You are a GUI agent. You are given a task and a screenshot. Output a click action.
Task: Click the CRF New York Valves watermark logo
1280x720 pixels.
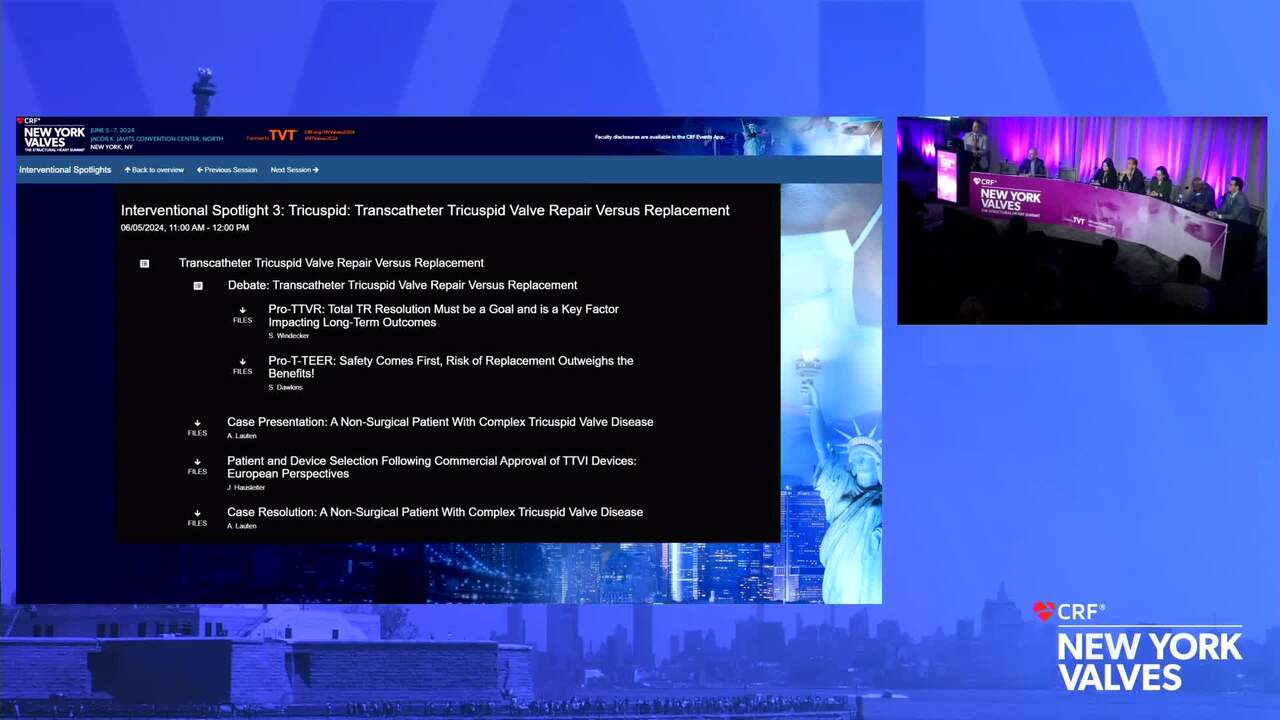click(x=1138, y=646)
